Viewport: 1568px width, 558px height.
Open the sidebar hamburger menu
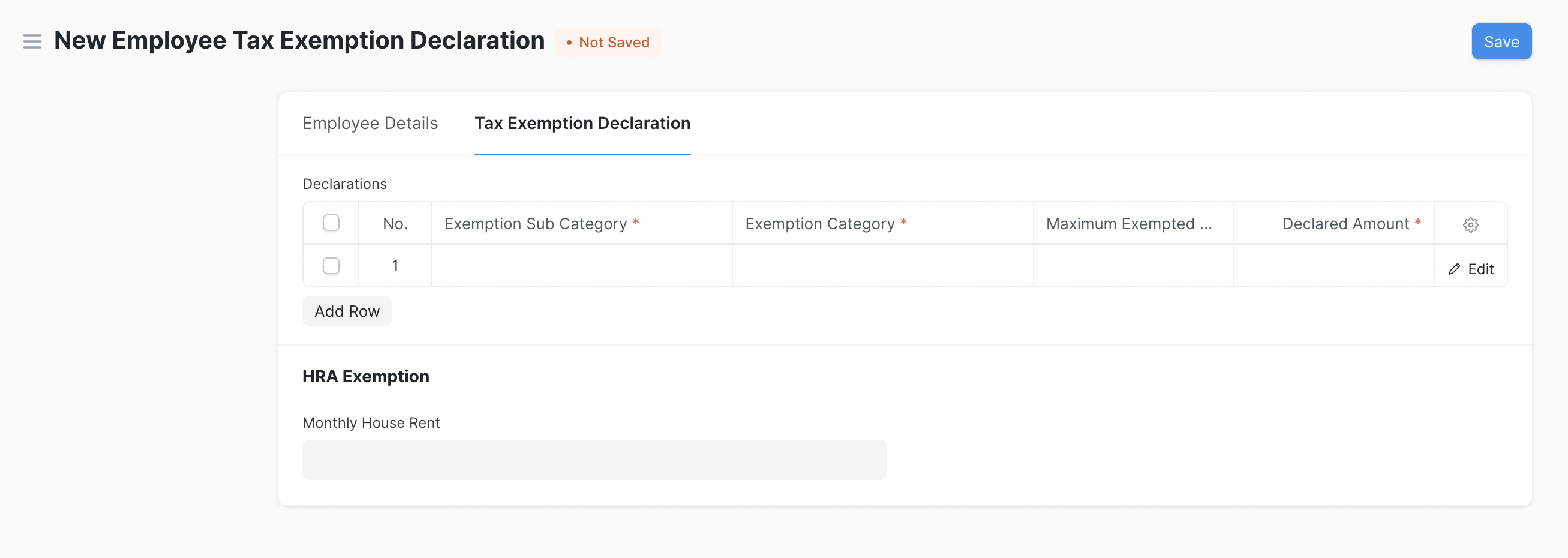pos(32,41)
